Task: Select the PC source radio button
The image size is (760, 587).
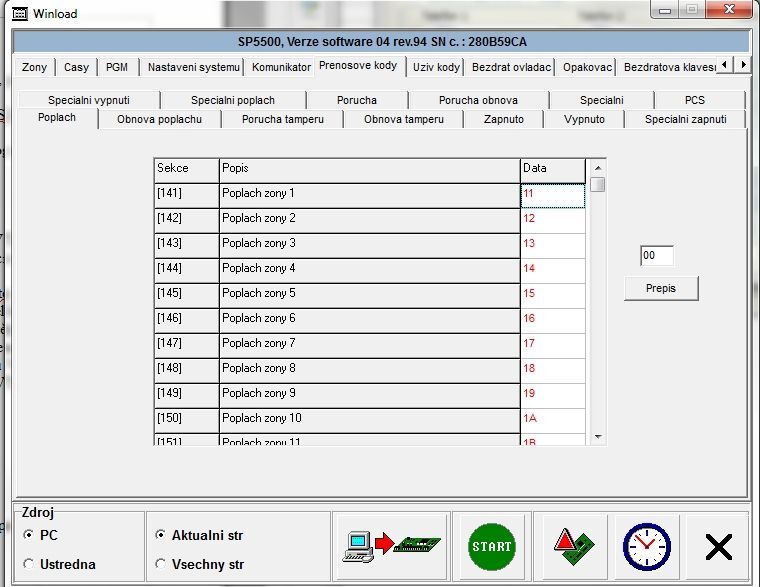Action: [x=29, y=535]
